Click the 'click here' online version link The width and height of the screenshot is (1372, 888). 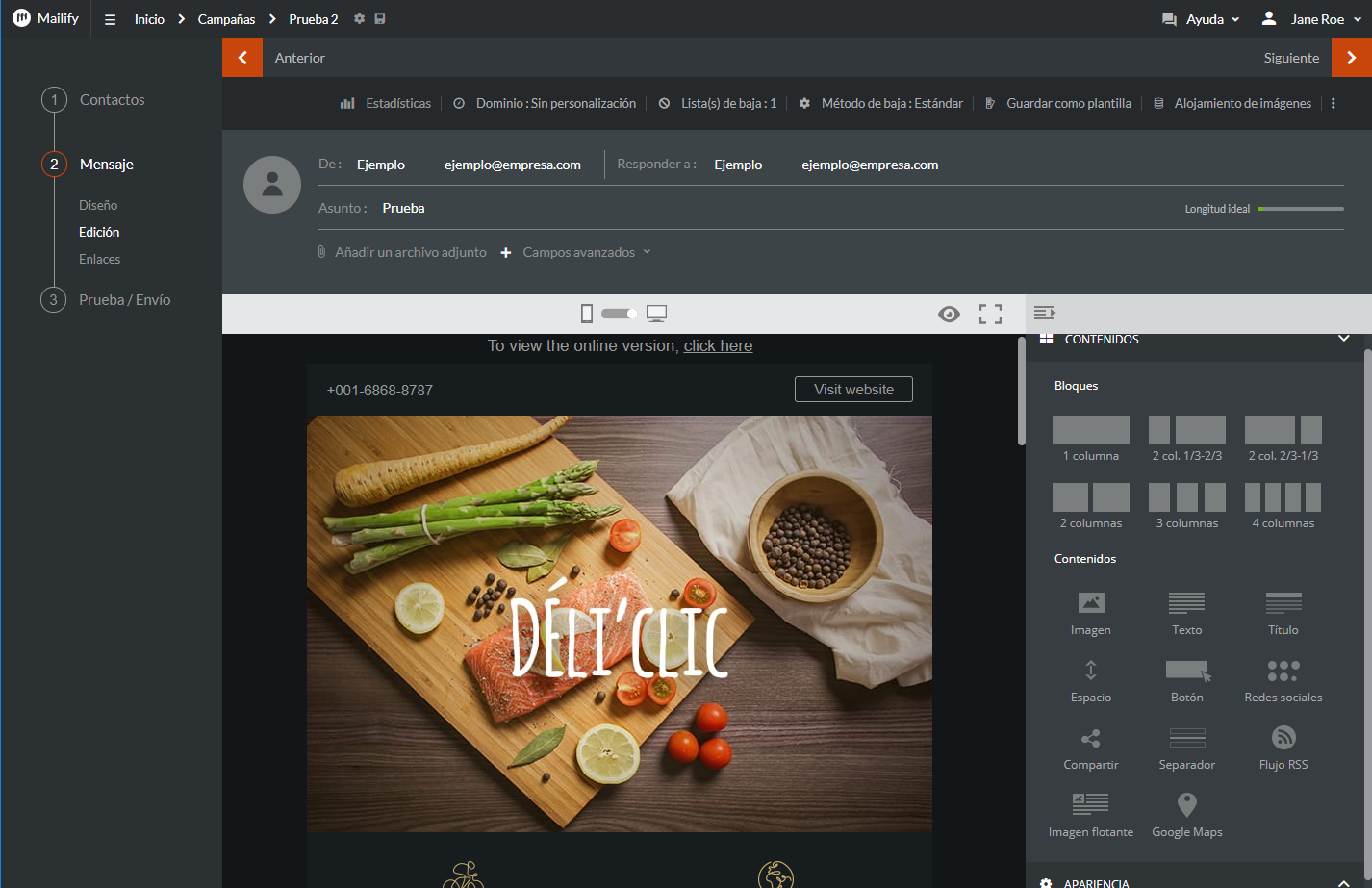click(x=718, y=345)
